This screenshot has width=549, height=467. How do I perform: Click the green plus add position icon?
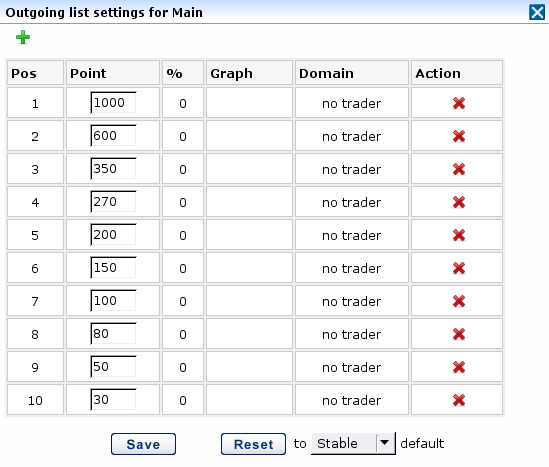tap(23, 37)
